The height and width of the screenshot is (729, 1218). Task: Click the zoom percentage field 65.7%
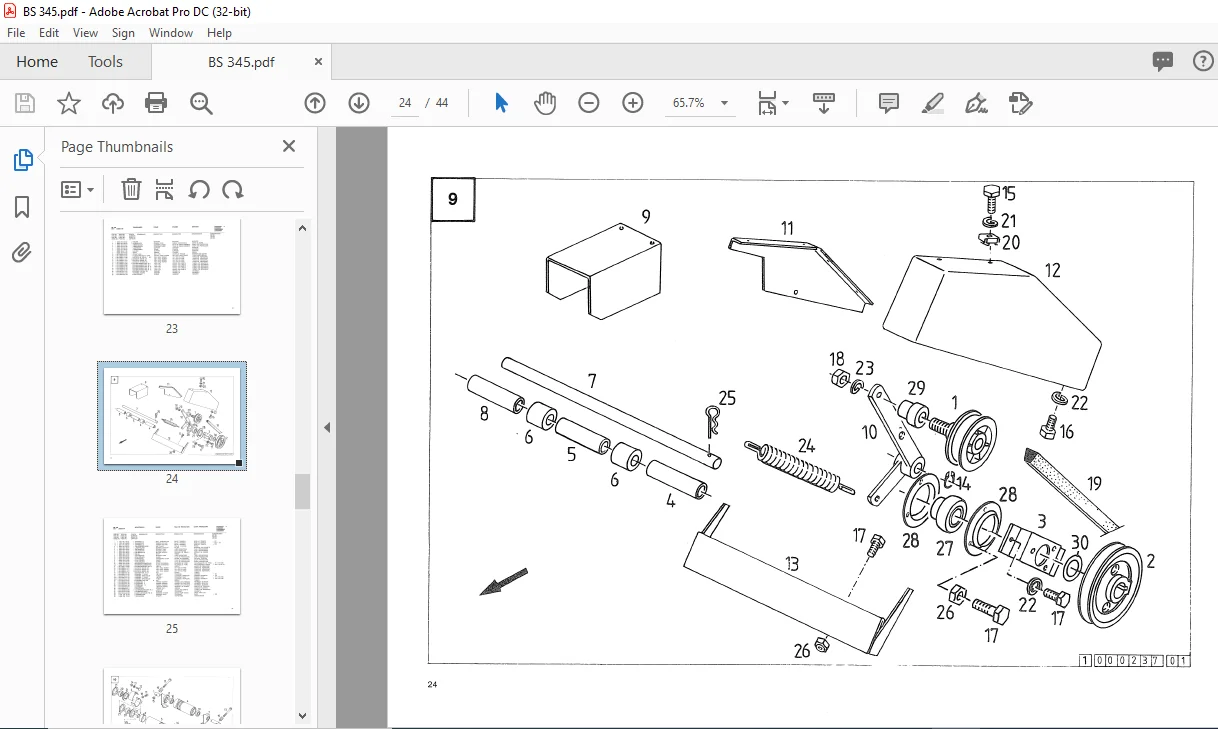click(x=689, y=103)
